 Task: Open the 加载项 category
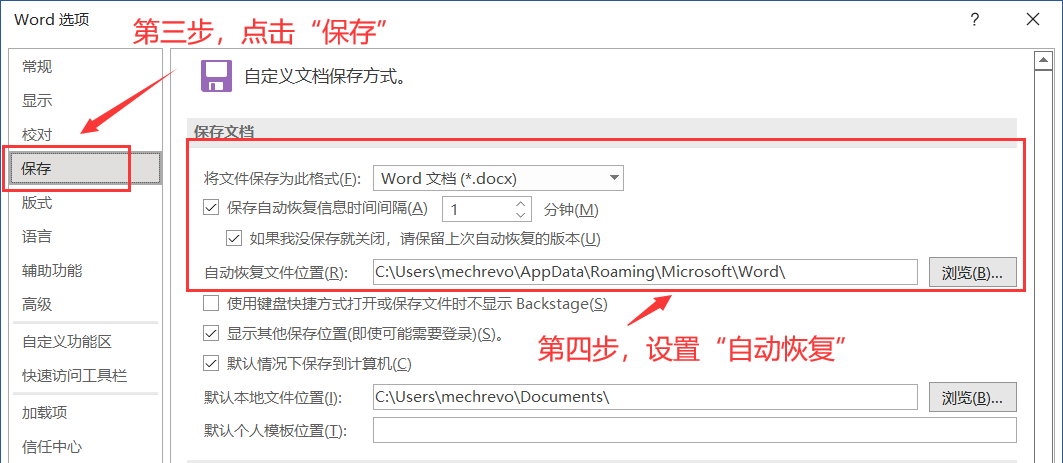[x=44, y=413]
